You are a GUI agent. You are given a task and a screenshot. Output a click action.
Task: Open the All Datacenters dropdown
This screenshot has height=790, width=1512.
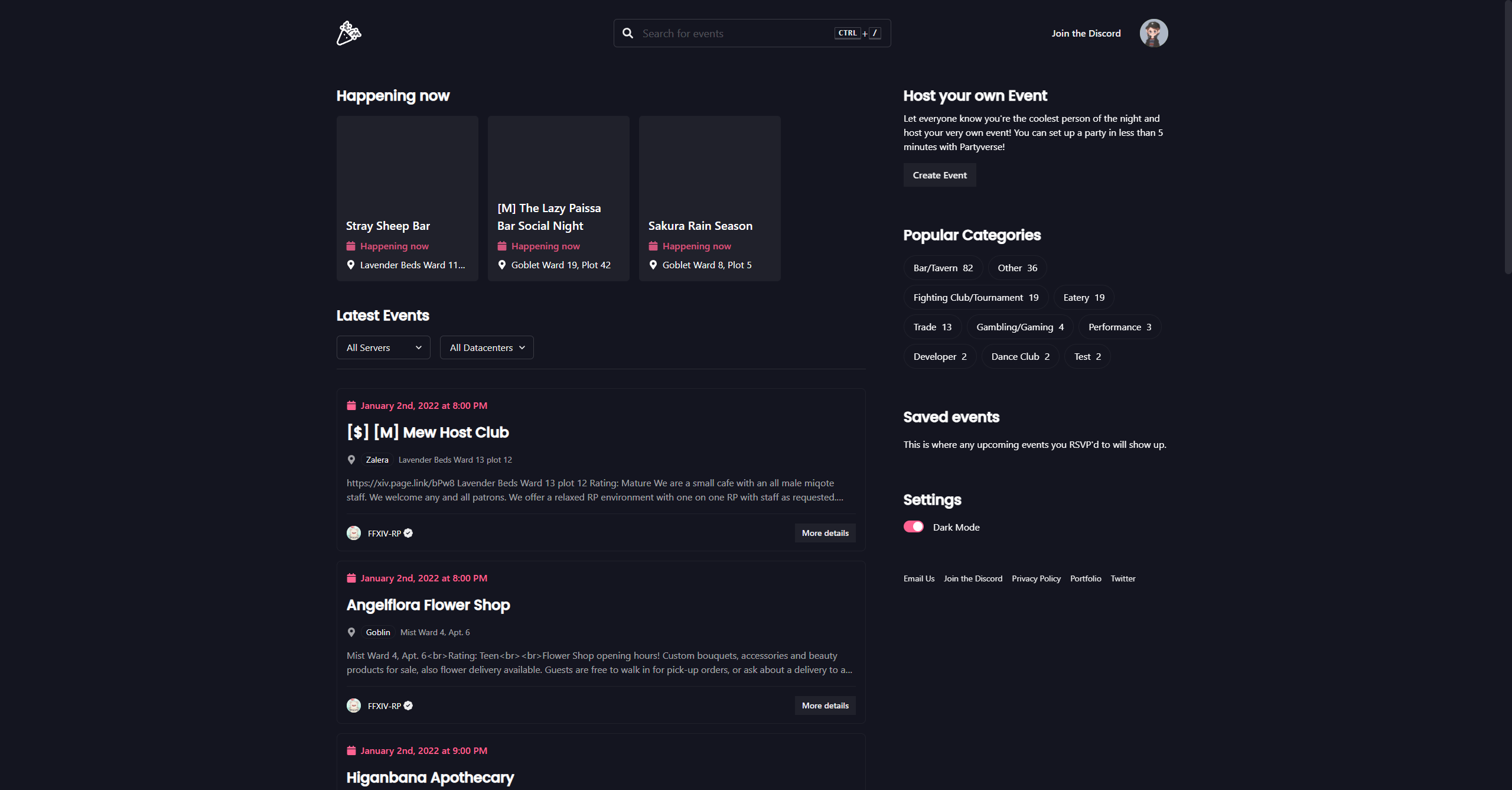click(x=487, y=347)
